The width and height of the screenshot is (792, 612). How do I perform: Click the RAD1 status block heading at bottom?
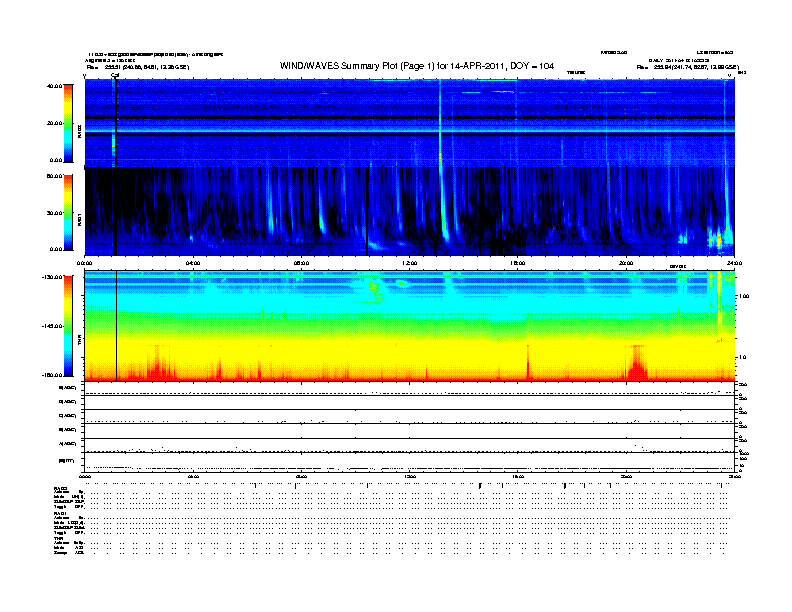(60, 514)
